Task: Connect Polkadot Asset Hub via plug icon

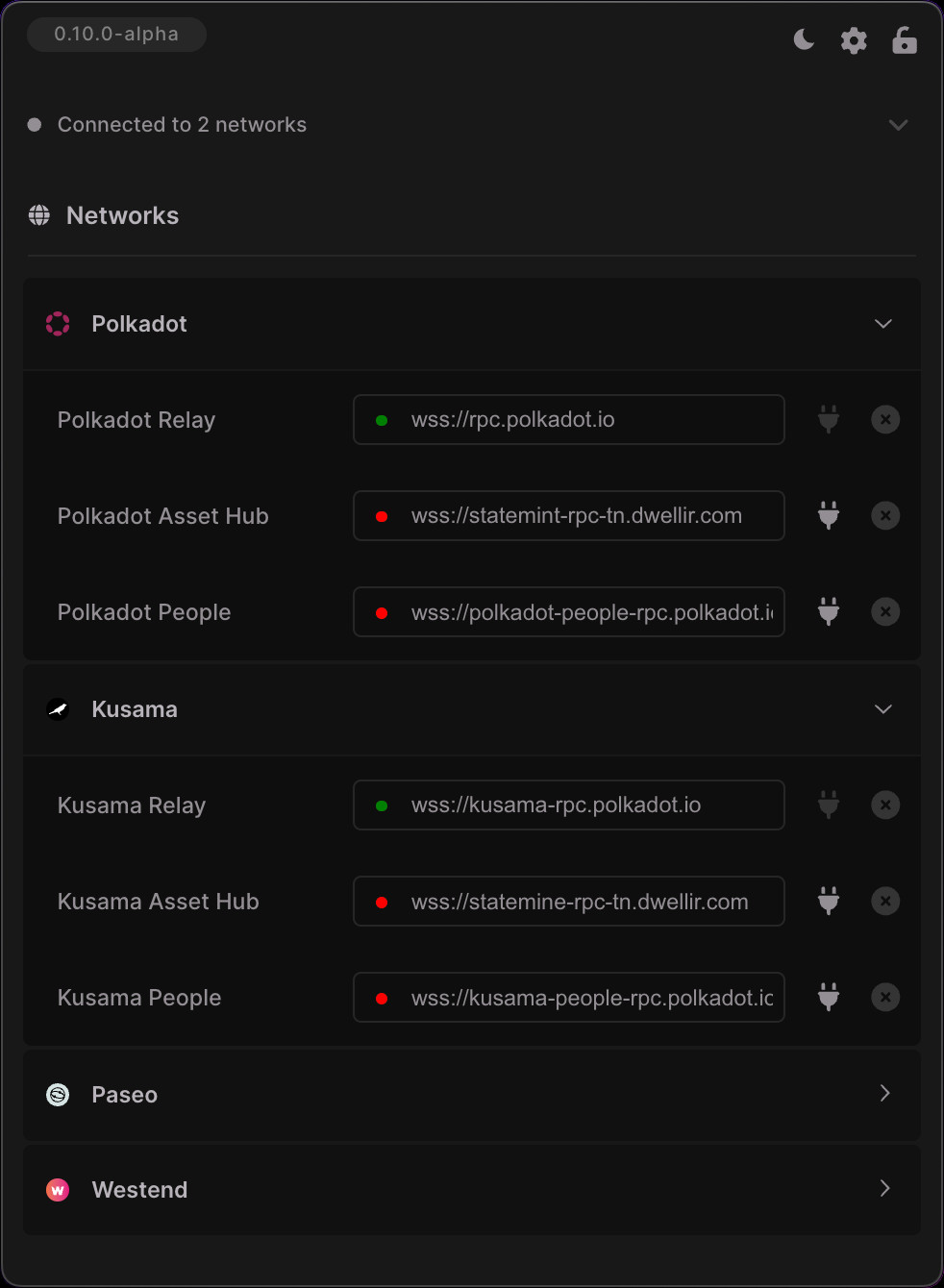Action: coord(829,515)
